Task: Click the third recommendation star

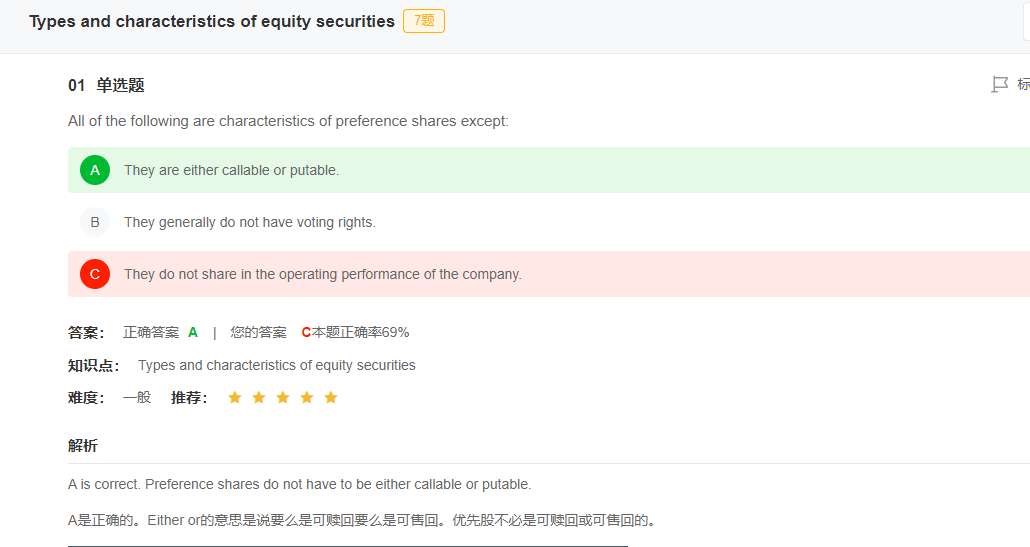Action: [282, 397]
